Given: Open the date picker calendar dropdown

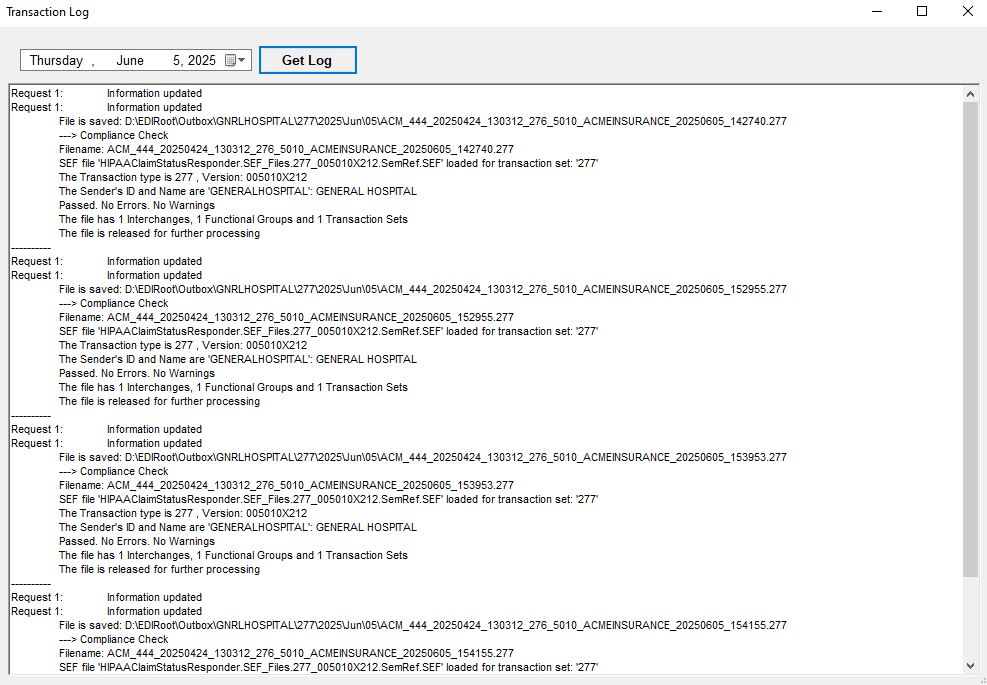Looking at the screenshot, I should coord(235,60).
